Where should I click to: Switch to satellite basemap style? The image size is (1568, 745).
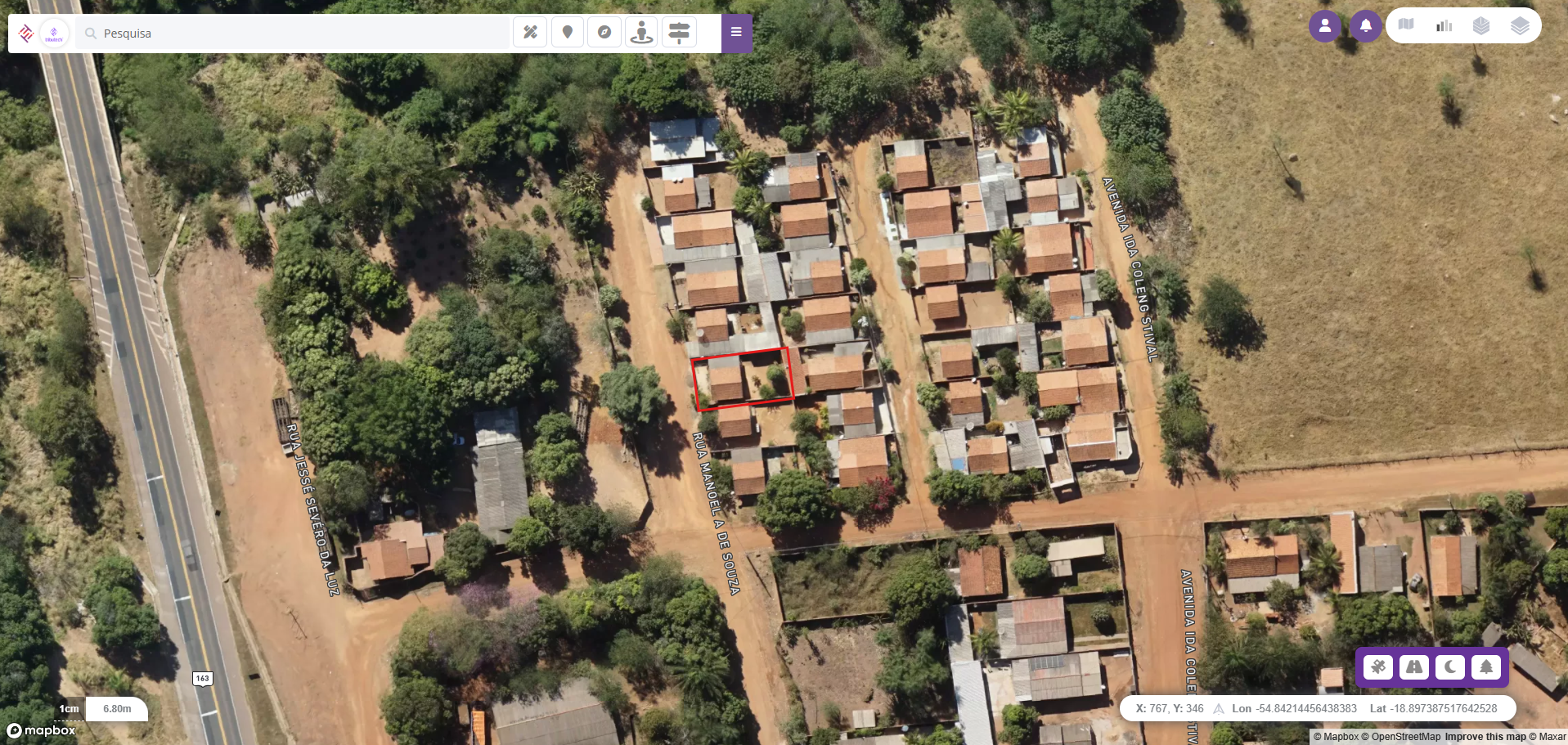pyautogui.click(x=1378, y=667)
